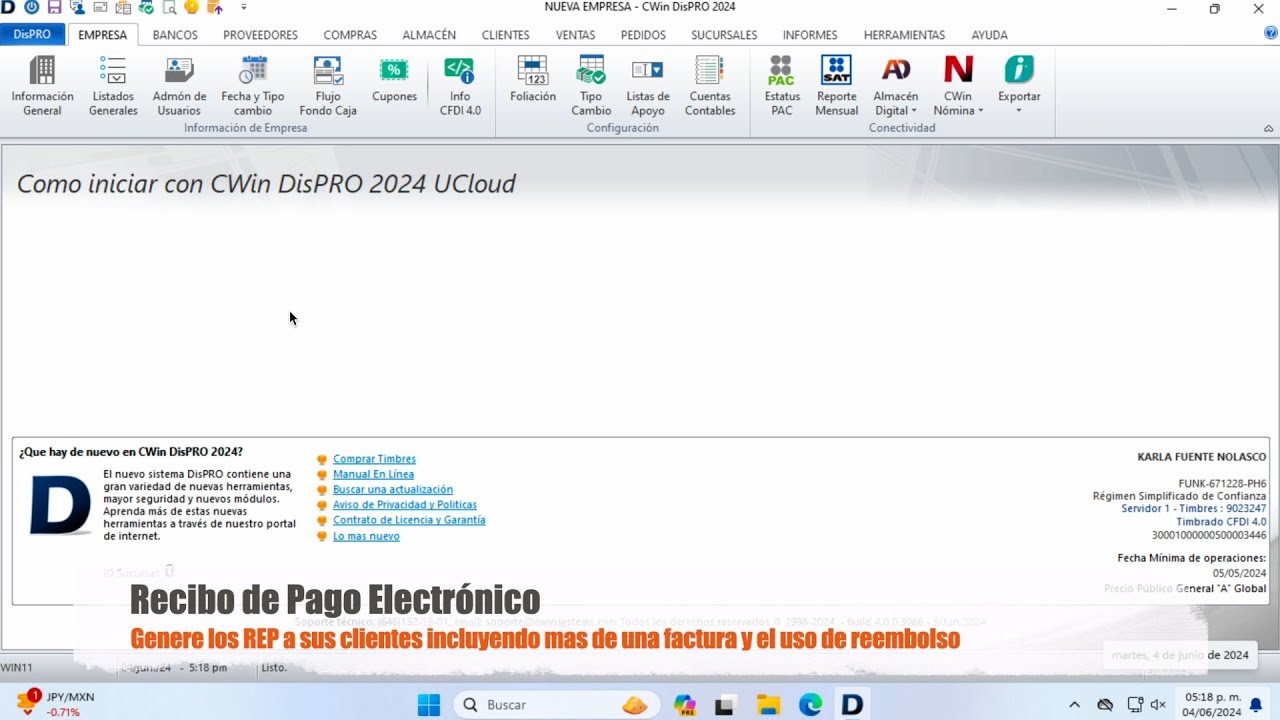Open File Explorer from the taskbar
1280x720 pixels.
[x=768, y=705]
